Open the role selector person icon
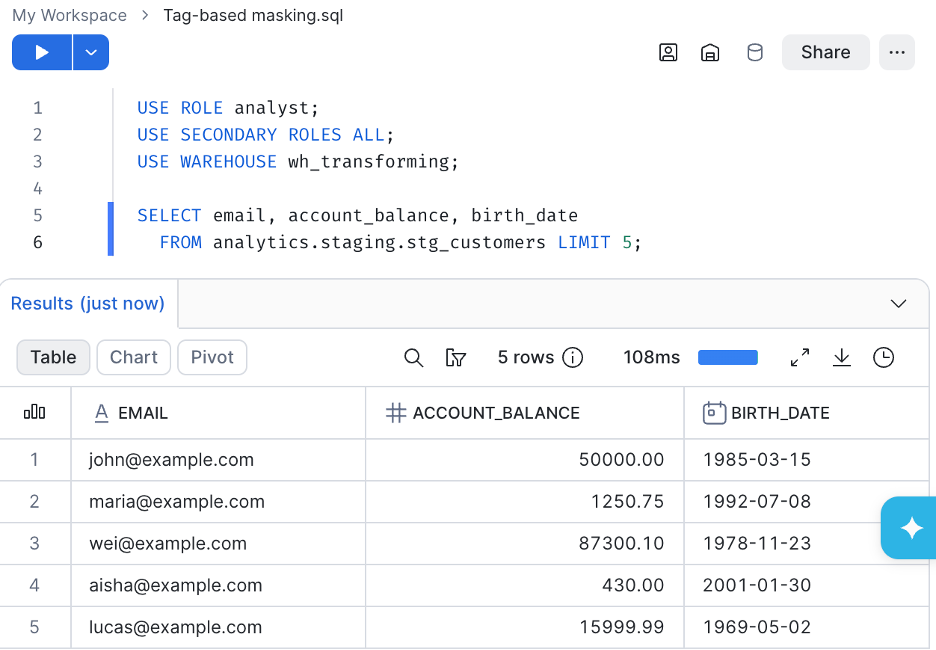The height and width of the screenshot is (650, 936). (x=668, y=53)
